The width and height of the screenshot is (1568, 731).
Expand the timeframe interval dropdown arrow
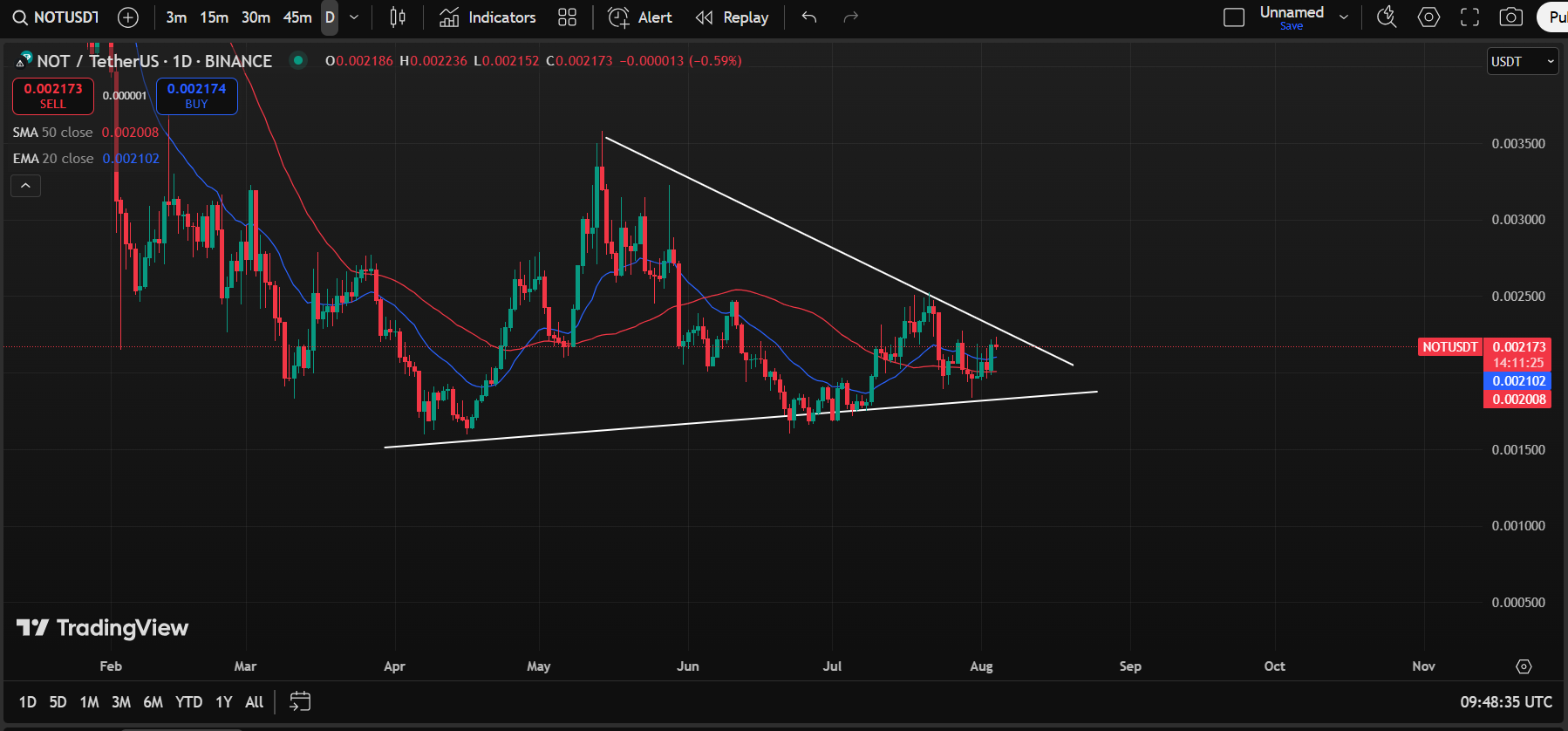coord(354,17)
